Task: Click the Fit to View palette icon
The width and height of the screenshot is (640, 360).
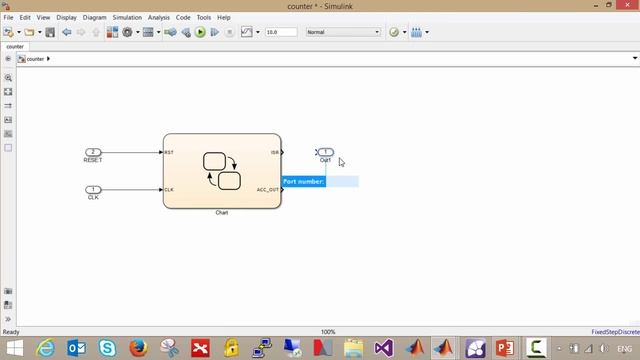Action: click(8, 92)
